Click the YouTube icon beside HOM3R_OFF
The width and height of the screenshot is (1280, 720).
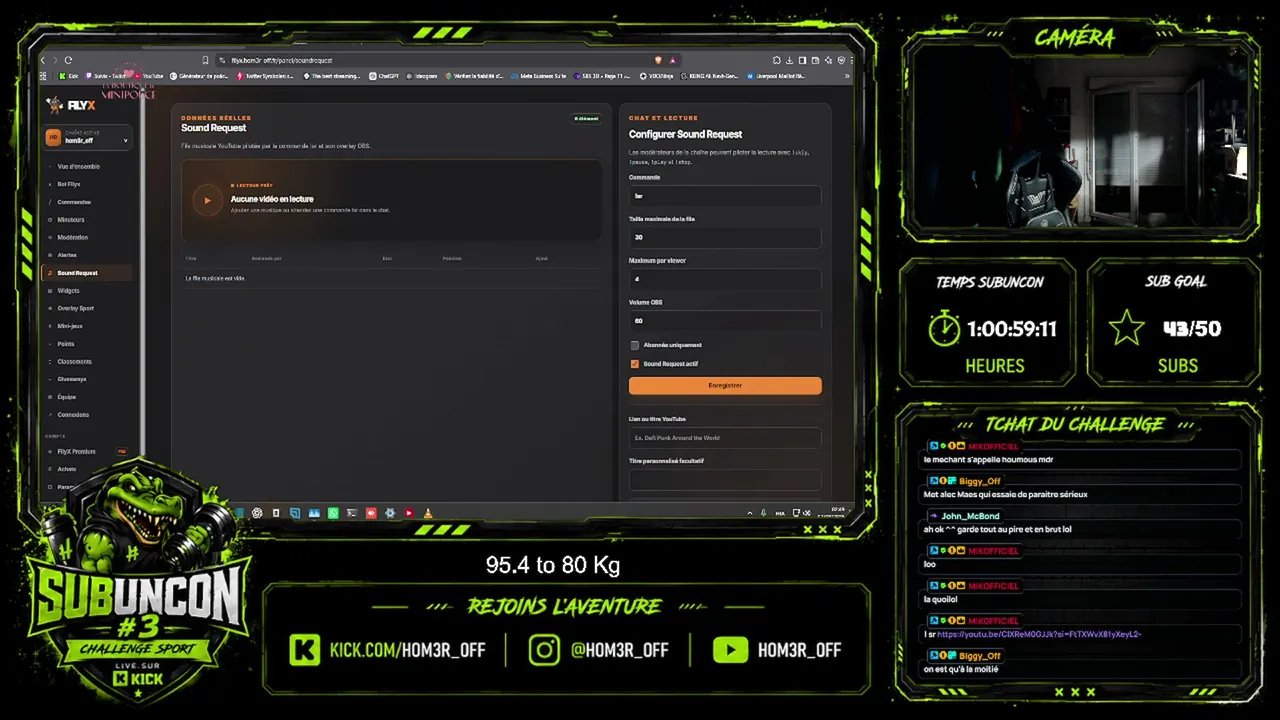(x=730, y=650)
